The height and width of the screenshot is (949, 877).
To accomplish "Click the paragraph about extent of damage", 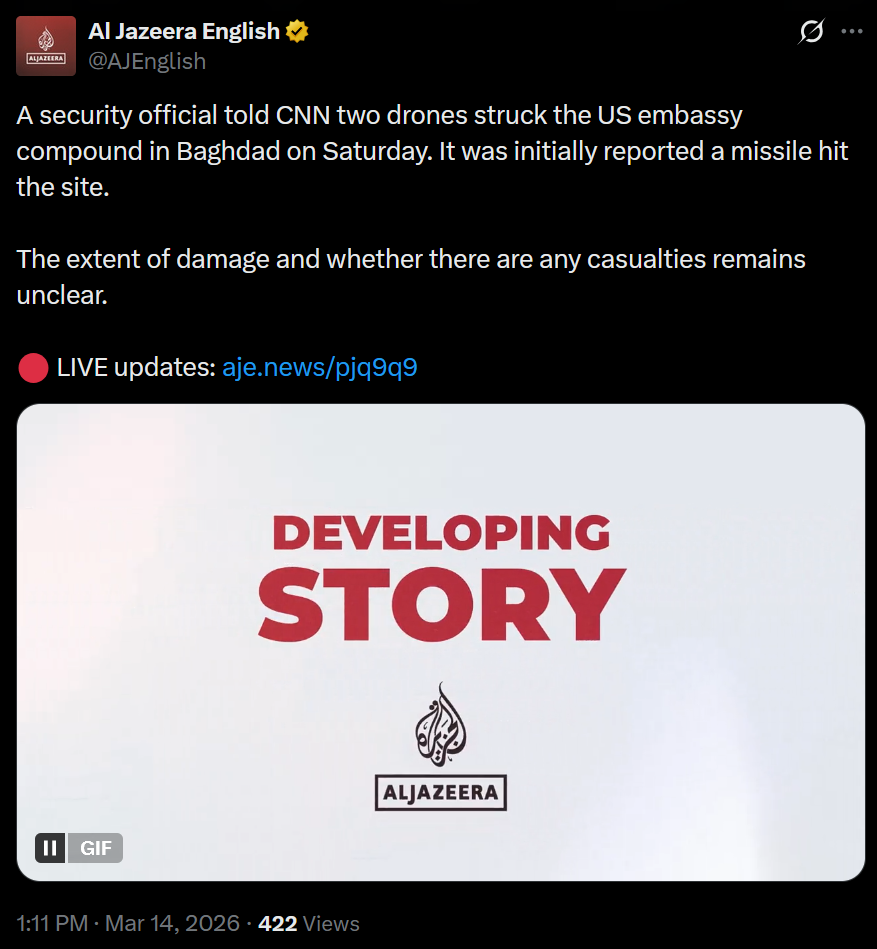I will point(411,277).
